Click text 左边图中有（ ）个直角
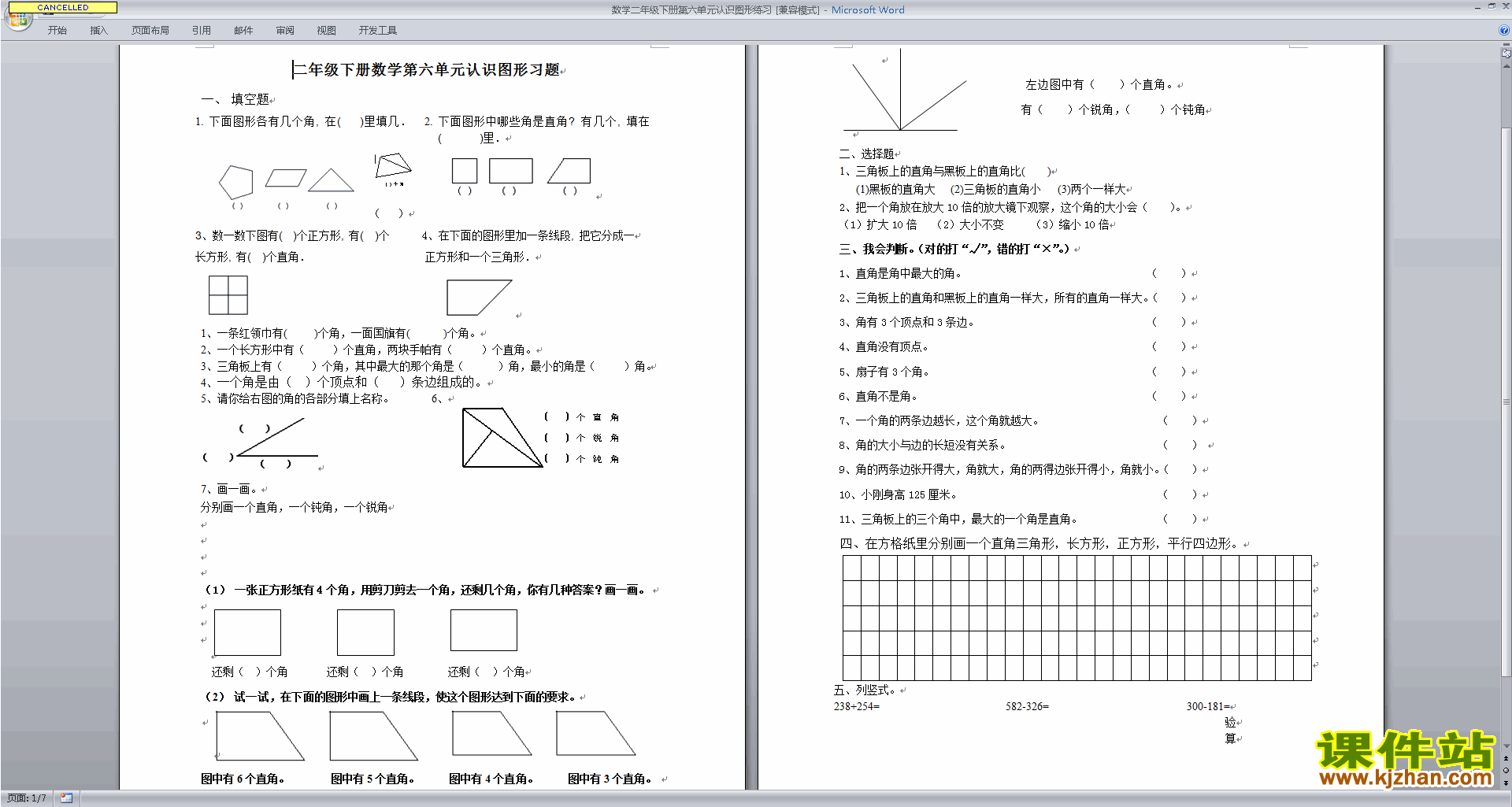The height and width of the screenshot is (807, 1512). (x=1099, y=84)
